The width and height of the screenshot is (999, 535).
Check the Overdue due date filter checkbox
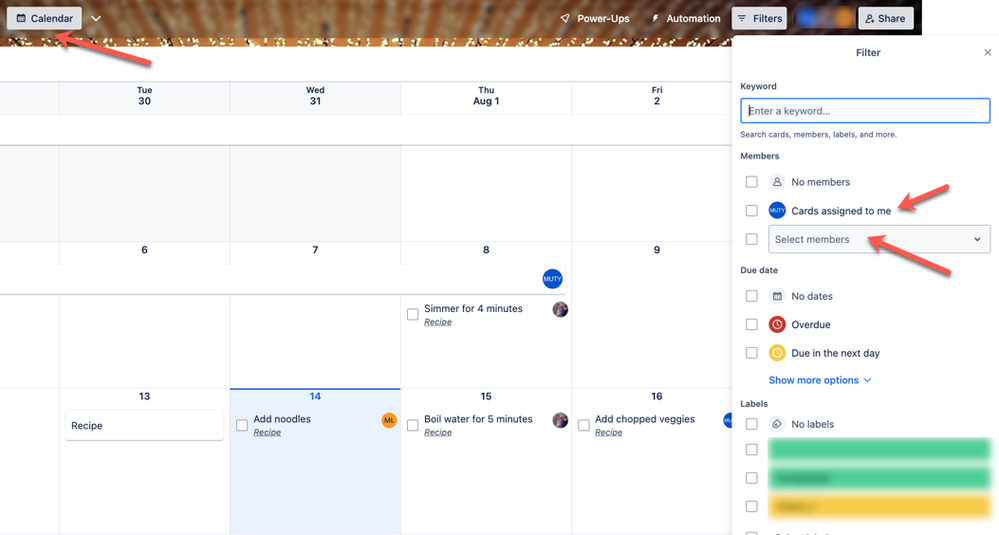[x=751, y=325]
